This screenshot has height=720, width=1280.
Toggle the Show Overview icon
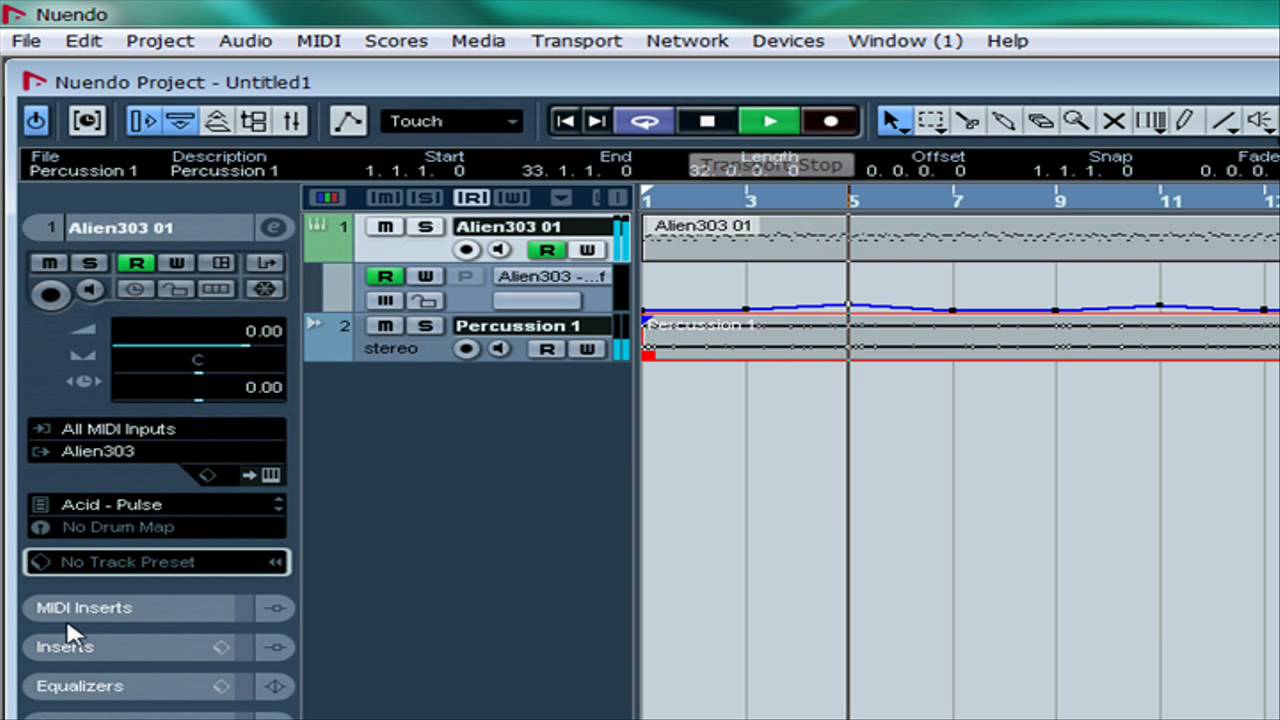coord(217,121)
